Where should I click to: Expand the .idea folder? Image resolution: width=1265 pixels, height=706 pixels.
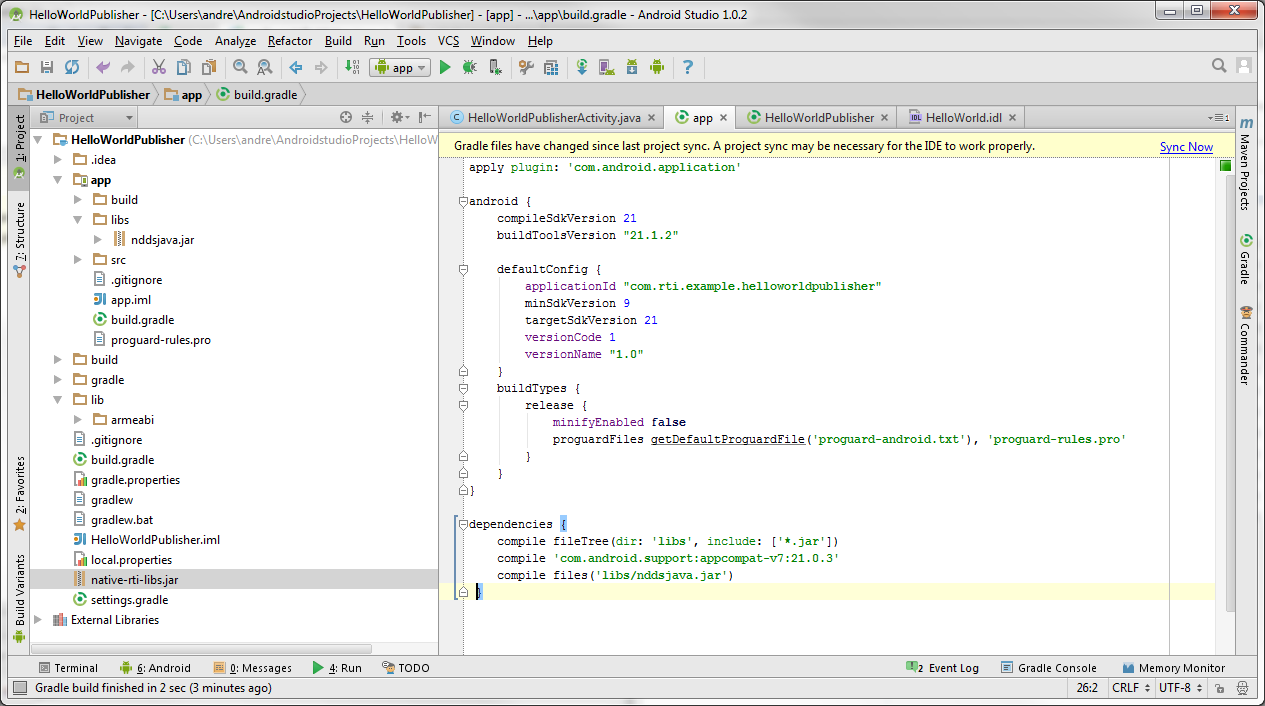click(x=58, y=160)
